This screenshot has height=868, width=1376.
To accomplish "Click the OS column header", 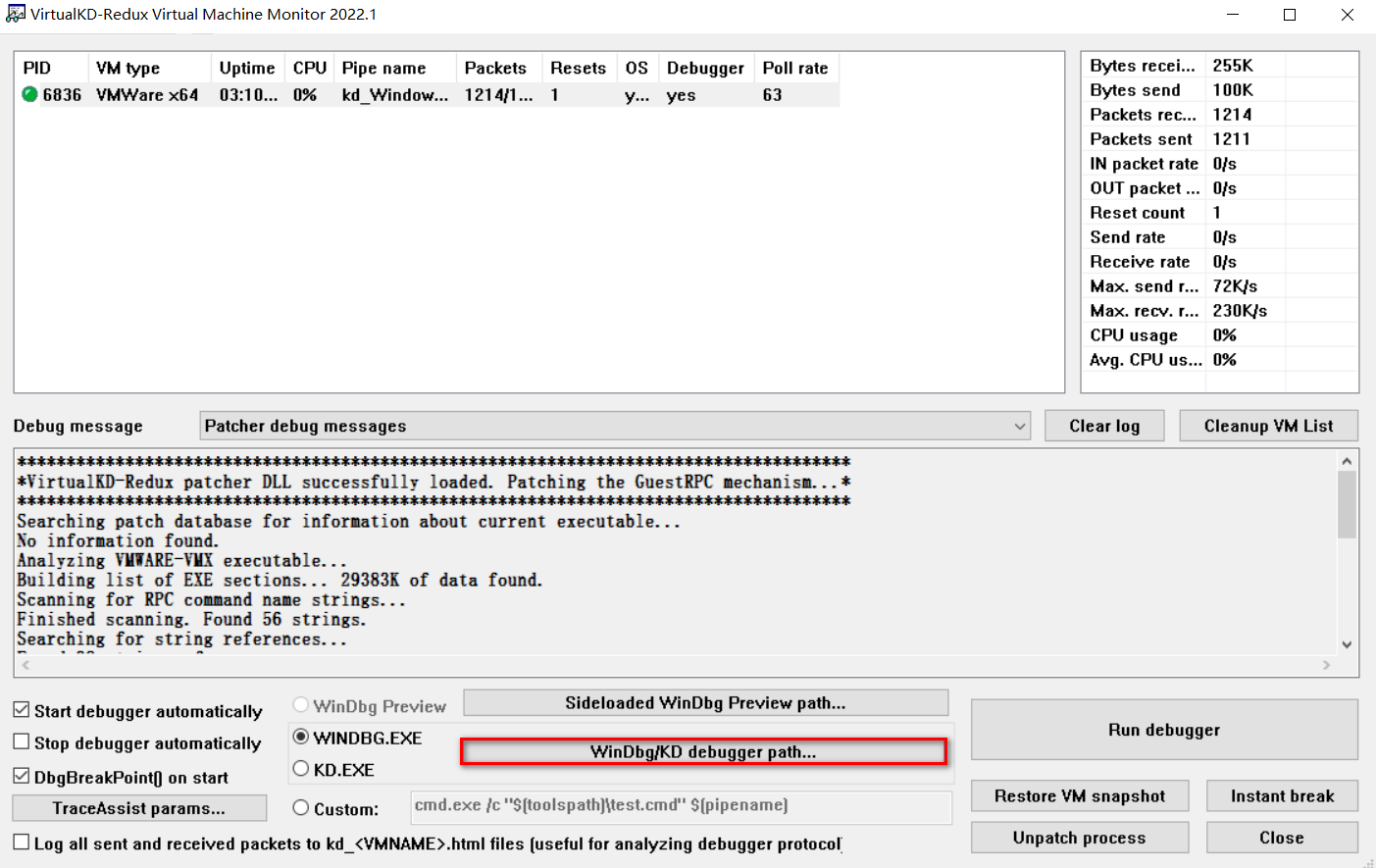I will pos(637,68).
